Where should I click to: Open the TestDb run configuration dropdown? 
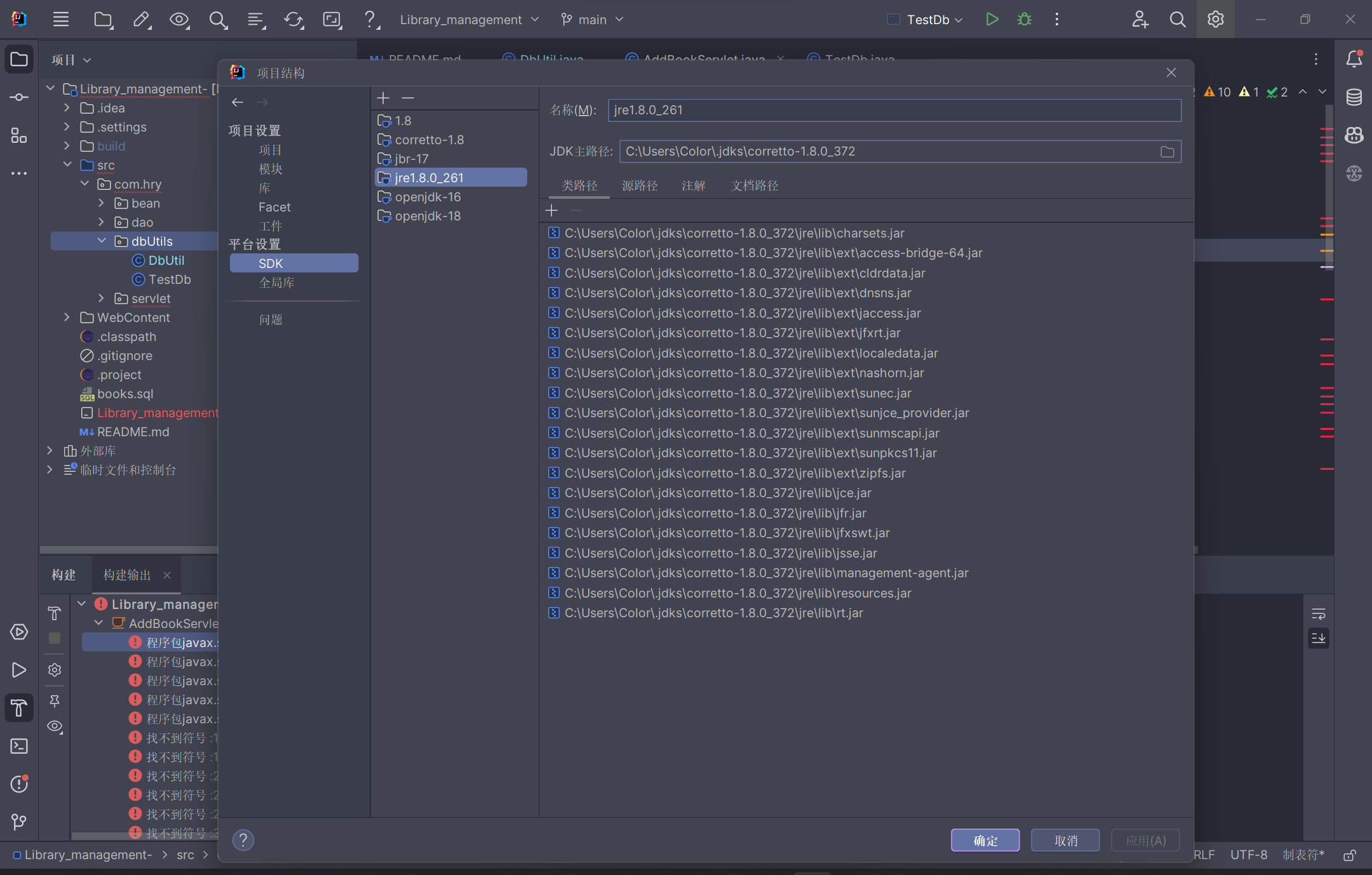(x=933, y=20)
